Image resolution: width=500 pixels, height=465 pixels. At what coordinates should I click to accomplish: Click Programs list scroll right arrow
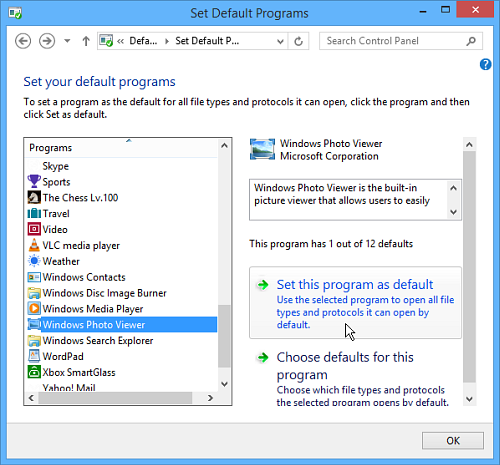(210, 398)
